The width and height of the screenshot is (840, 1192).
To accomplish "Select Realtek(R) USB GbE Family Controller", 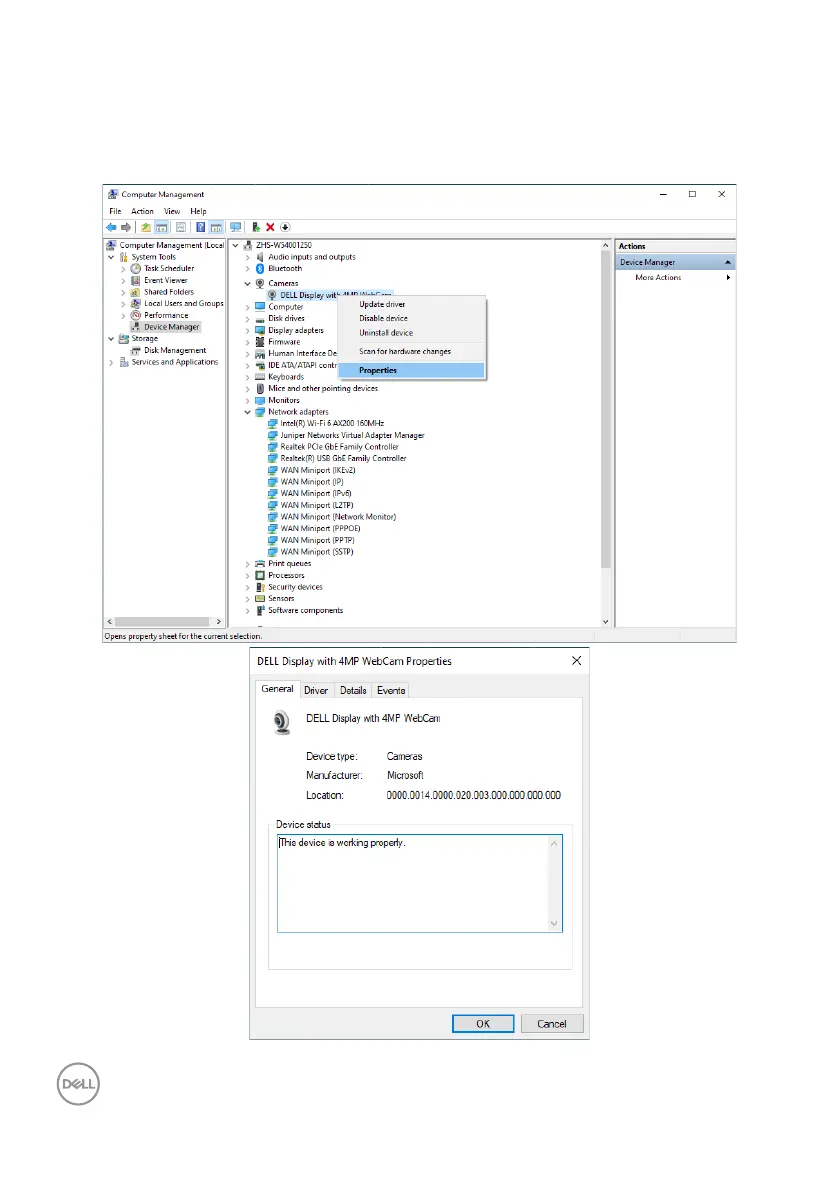I will (x=344, y=458).
